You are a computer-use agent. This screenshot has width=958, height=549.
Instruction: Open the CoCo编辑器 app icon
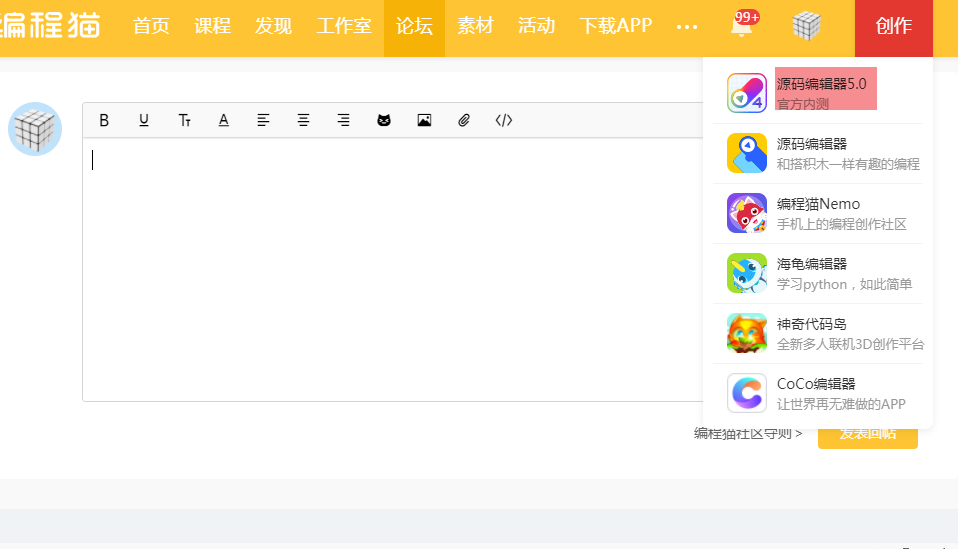click(x=747, y=393)
